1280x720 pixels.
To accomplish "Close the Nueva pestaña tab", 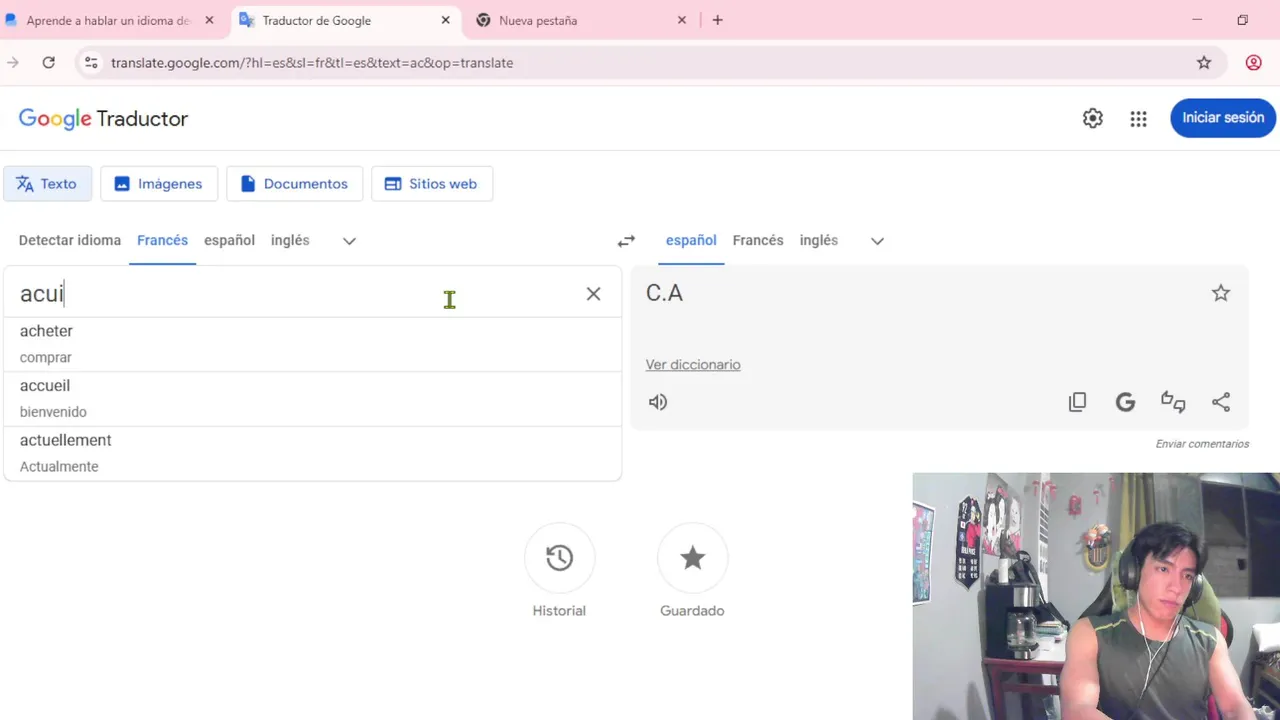I will [682, 20].
